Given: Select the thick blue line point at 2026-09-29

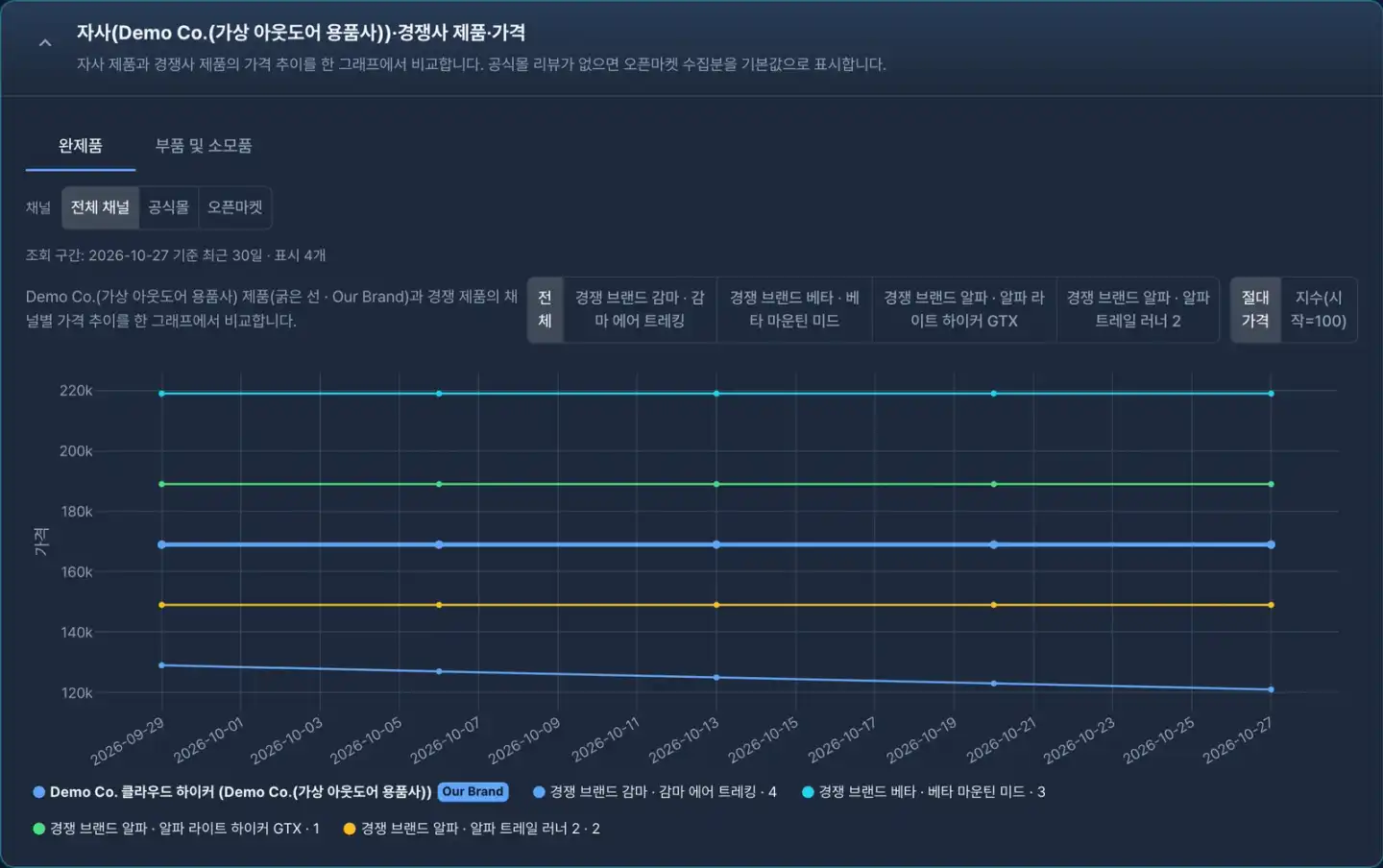Looking at the screenshot, I should (161, 544).
